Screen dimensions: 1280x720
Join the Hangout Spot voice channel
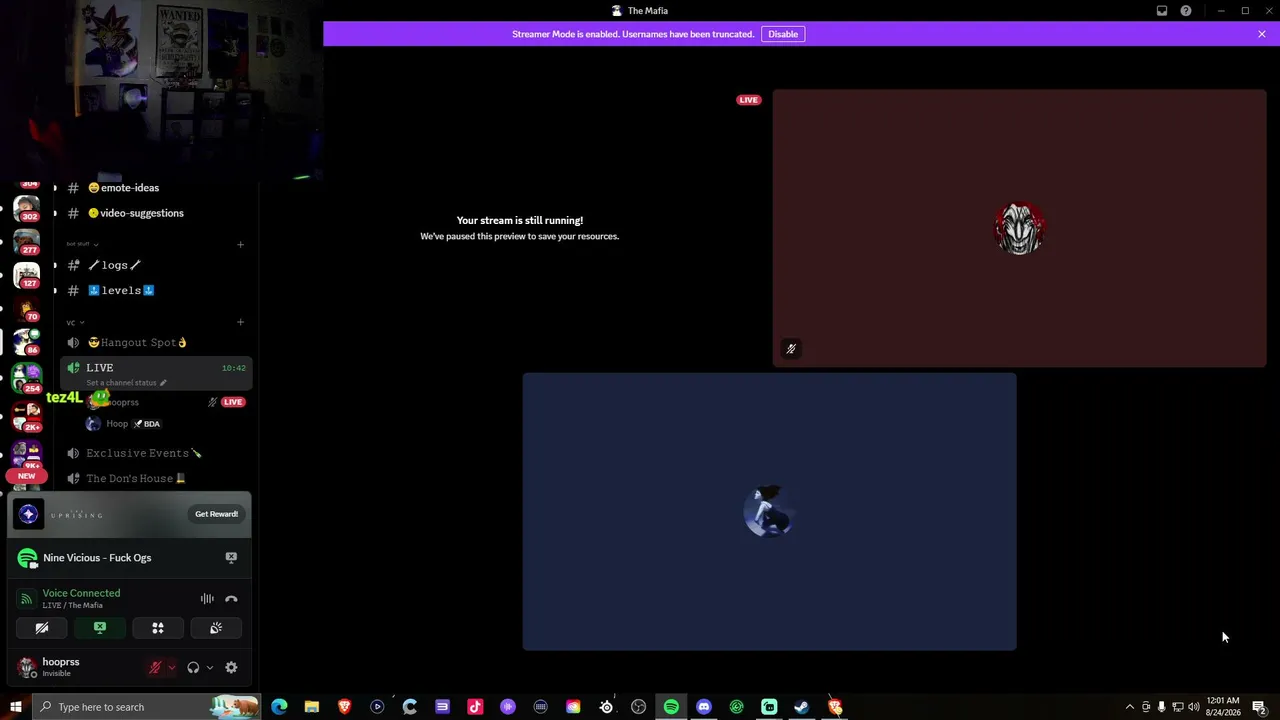click(x=155, y=342)
